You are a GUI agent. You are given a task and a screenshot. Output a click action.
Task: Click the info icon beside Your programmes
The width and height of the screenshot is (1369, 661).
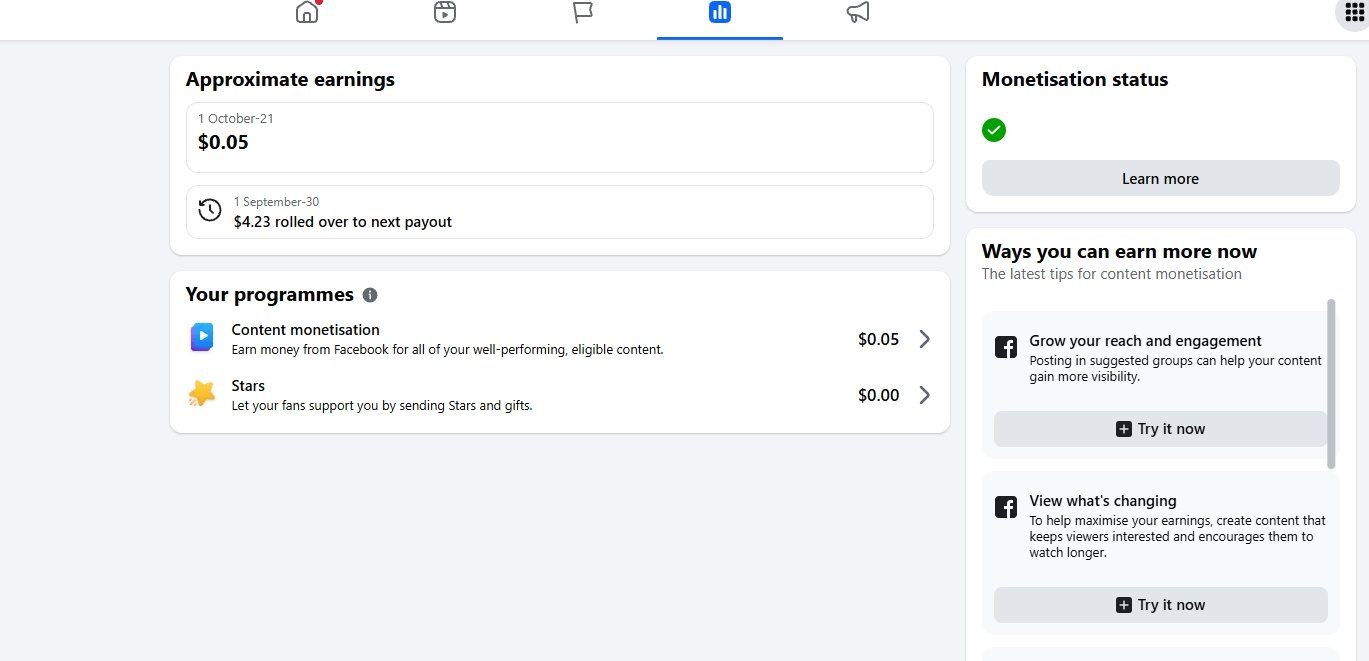[x=370, y=295]
